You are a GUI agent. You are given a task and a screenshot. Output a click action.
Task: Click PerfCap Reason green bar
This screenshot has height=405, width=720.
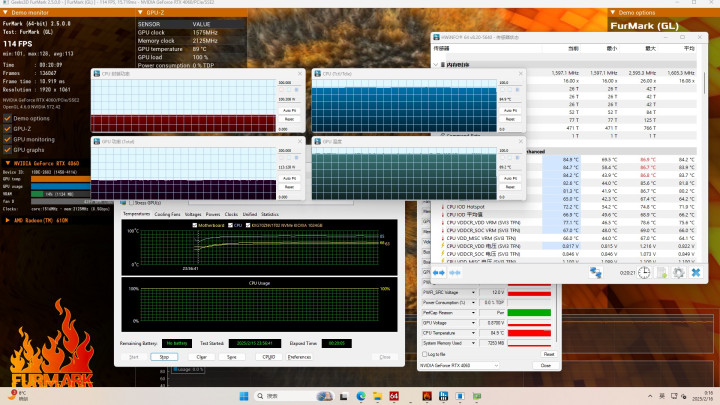tap(529, 313)
